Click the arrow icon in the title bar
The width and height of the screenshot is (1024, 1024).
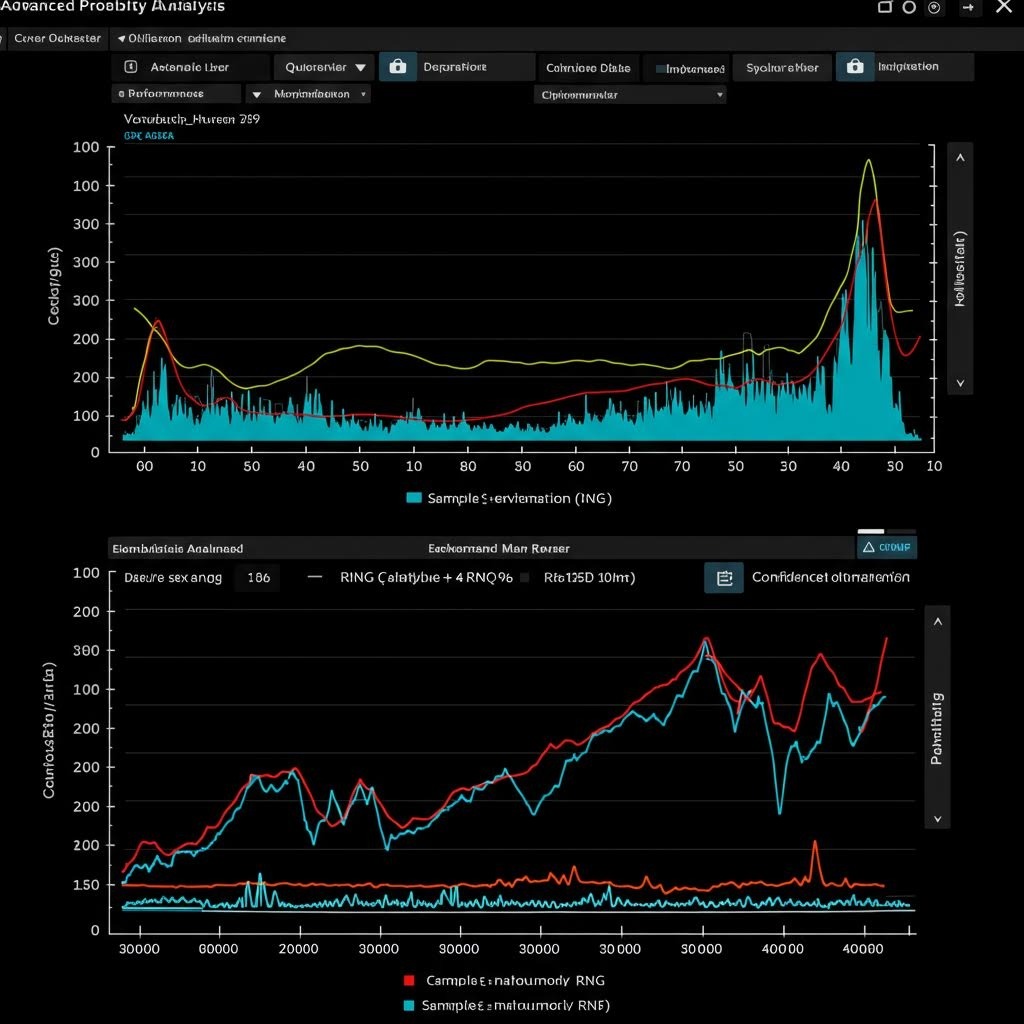click(969, 8)
